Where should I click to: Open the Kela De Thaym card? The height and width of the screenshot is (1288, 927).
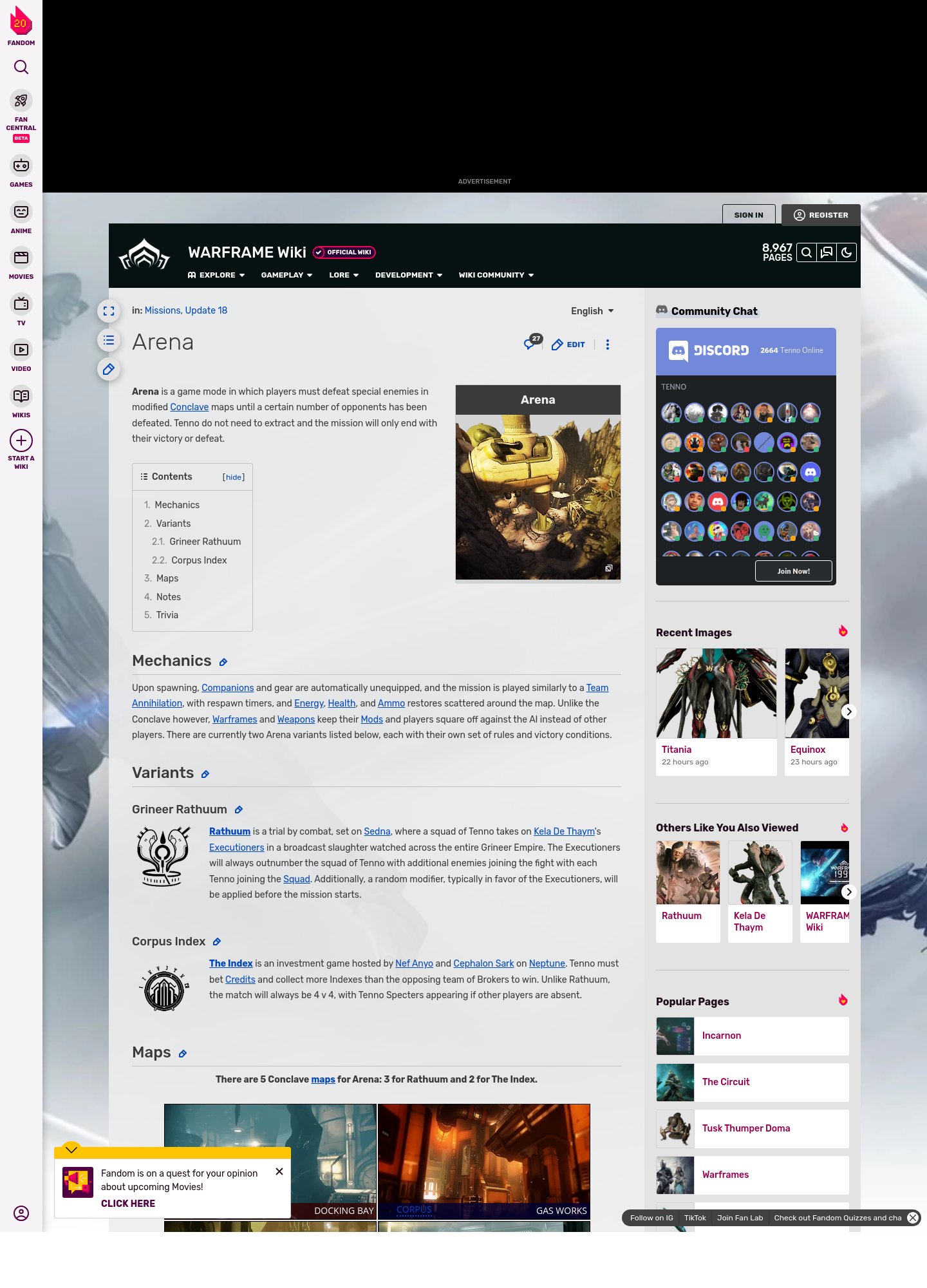760,892
